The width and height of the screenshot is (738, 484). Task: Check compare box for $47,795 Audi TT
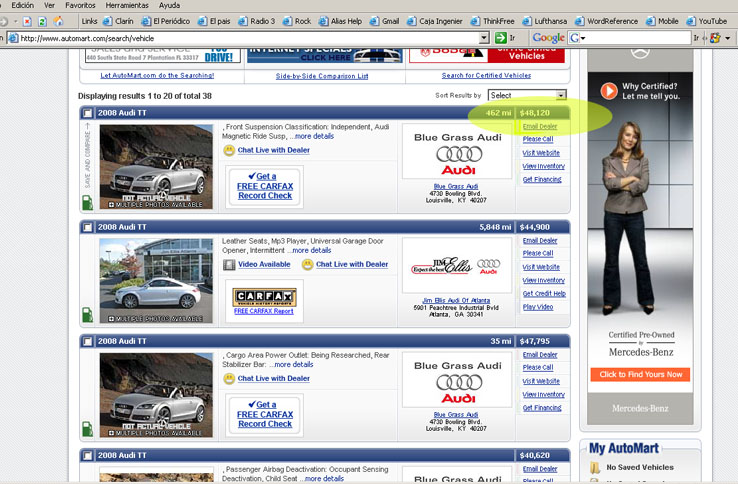(x=88, y=341)
